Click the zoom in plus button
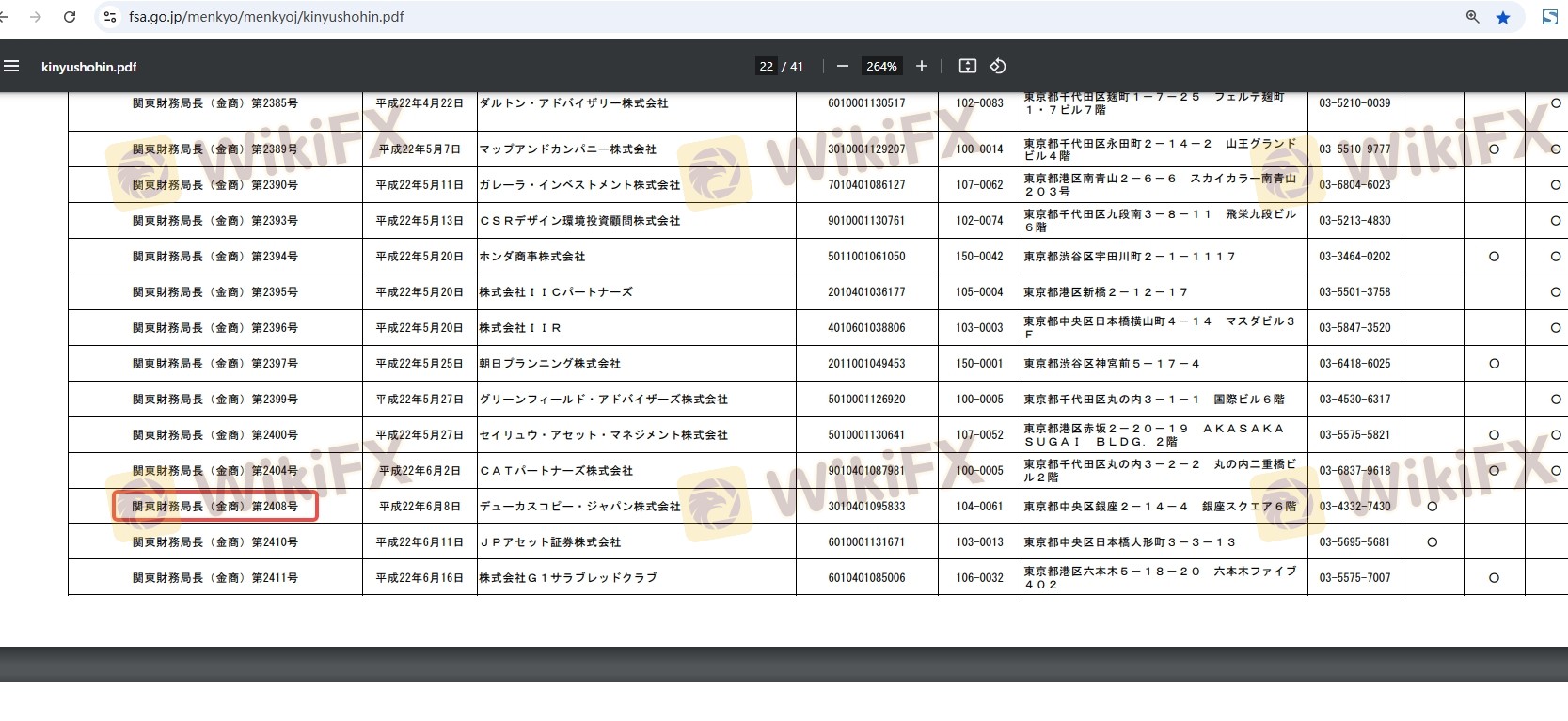The image size is (1568, 721). [x=922, y=66]
